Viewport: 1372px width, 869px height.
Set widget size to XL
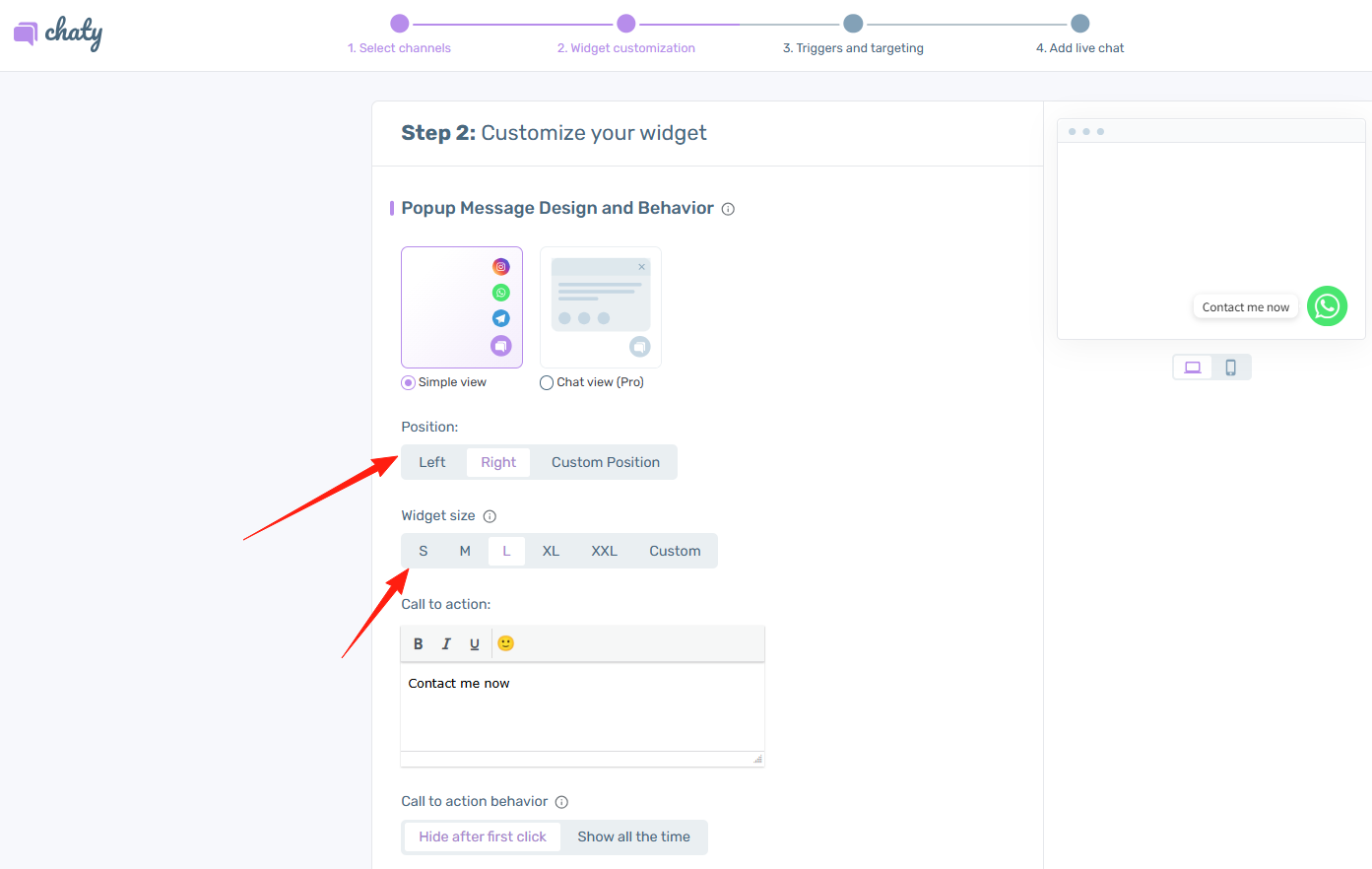tap(551, 551)
